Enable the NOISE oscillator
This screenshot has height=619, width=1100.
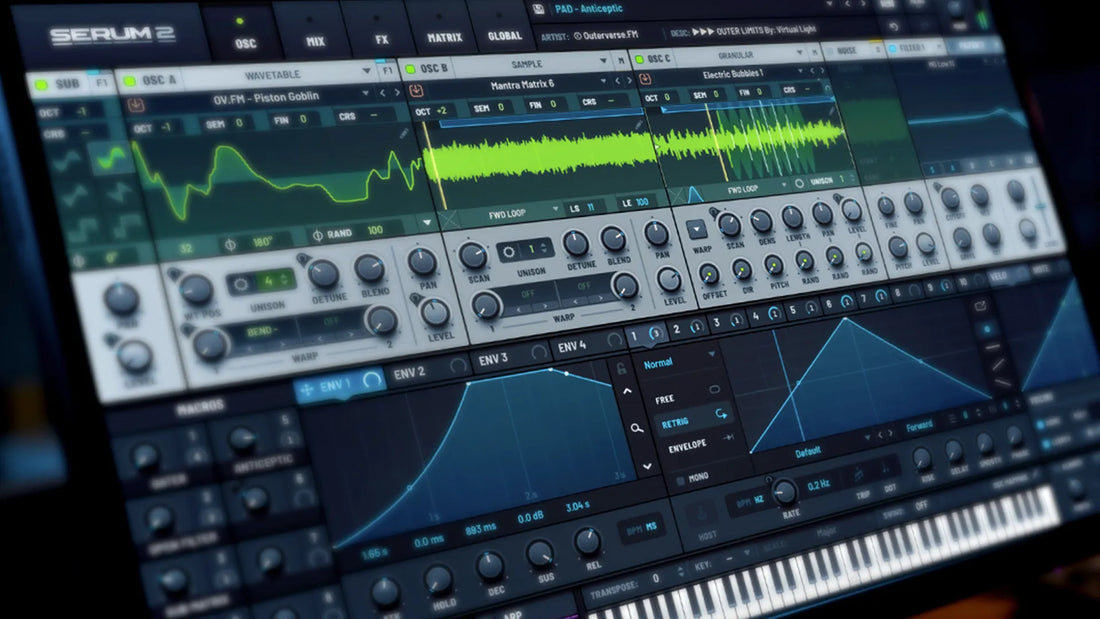click(831, 51)
